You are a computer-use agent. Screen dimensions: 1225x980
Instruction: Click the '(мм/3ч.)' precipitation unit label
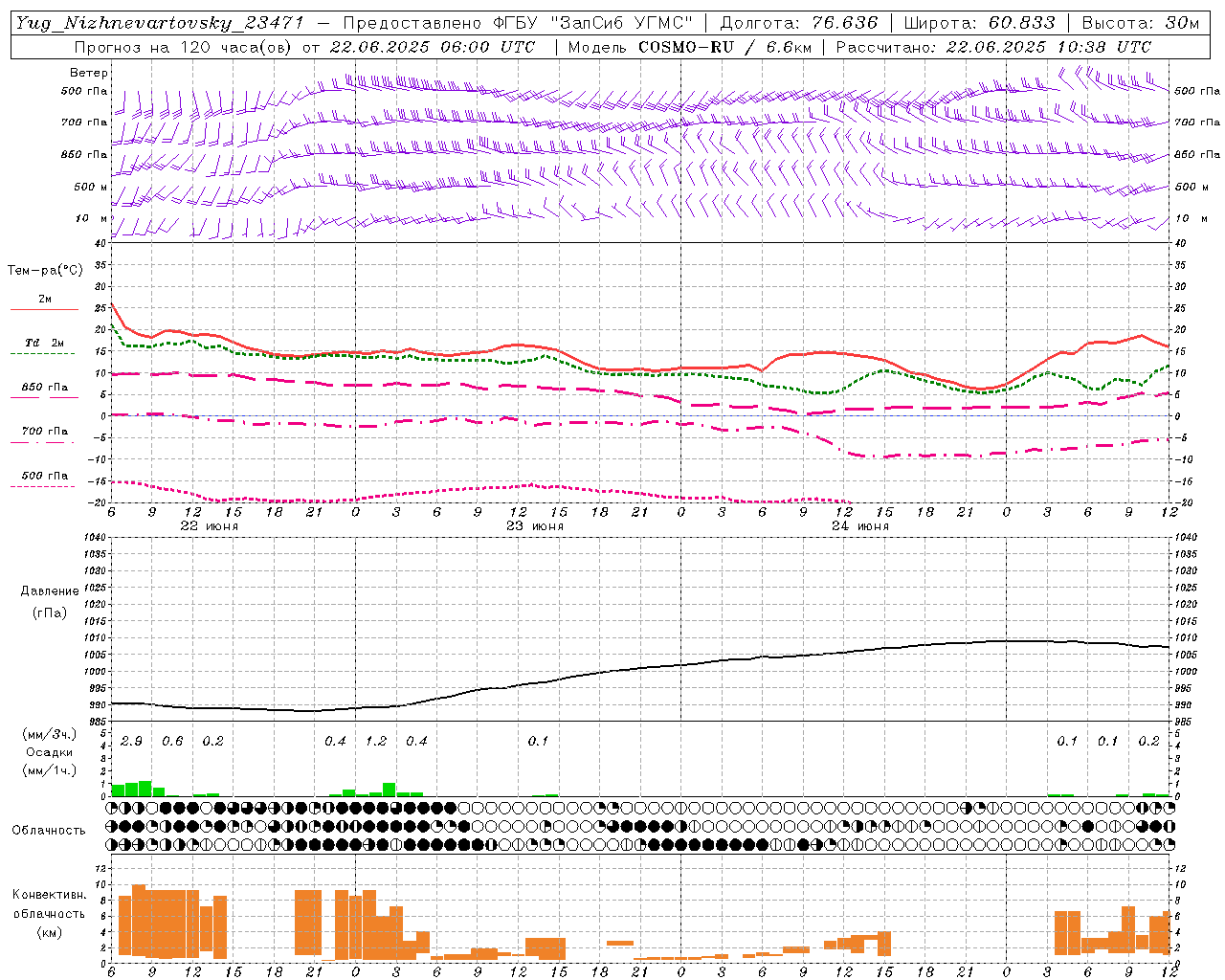(x=50, y=734)
